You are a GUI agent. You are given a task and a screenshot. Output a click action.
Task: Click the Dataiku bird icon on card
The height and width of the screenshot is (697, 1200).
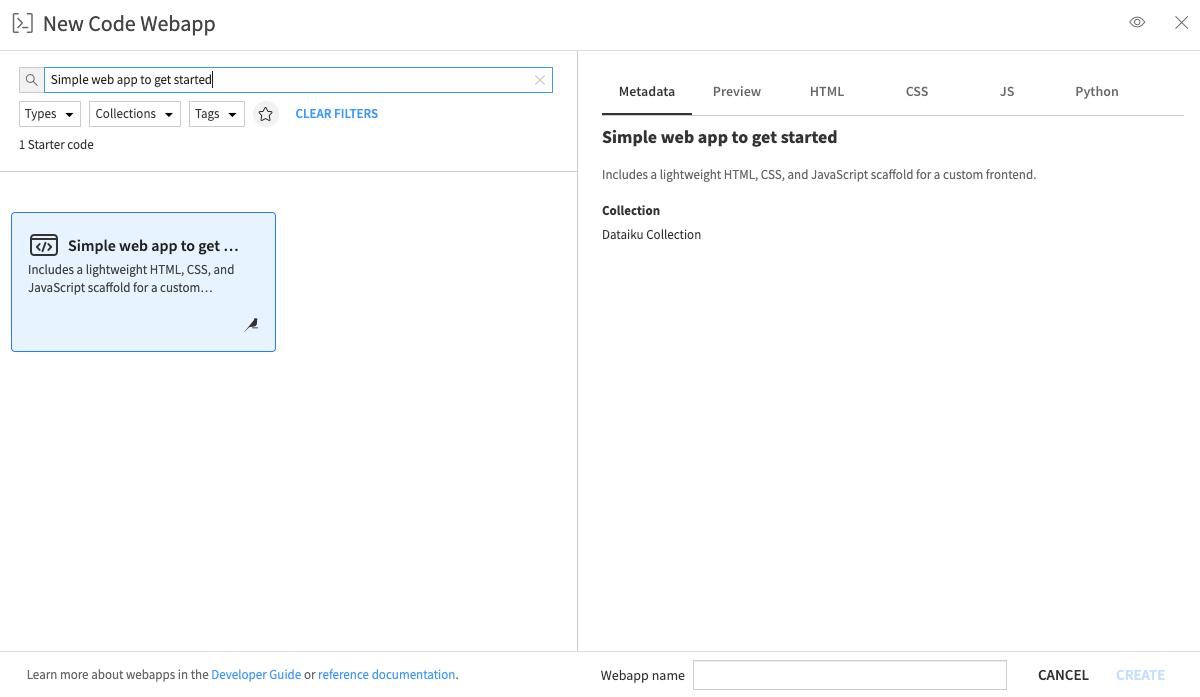[x=252, y=325]
